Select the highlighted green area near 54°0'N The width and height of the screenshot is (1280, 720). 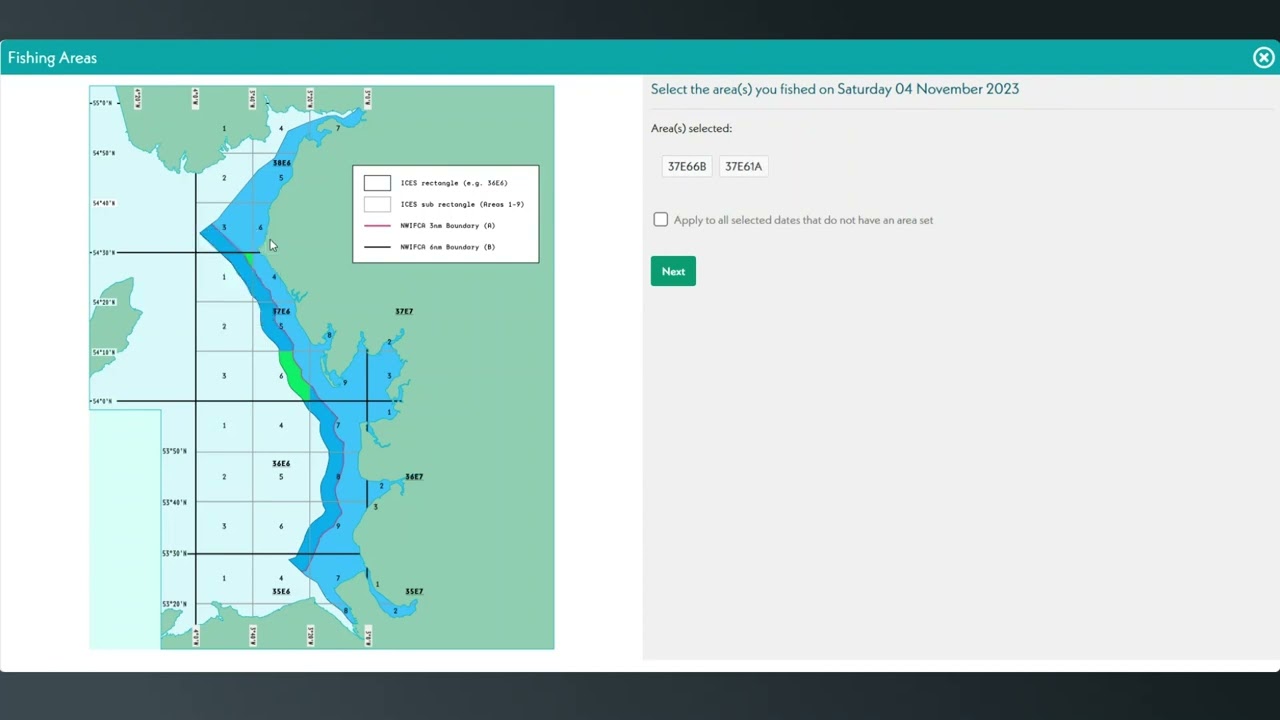pyautogui.click(x=294, y=375)
